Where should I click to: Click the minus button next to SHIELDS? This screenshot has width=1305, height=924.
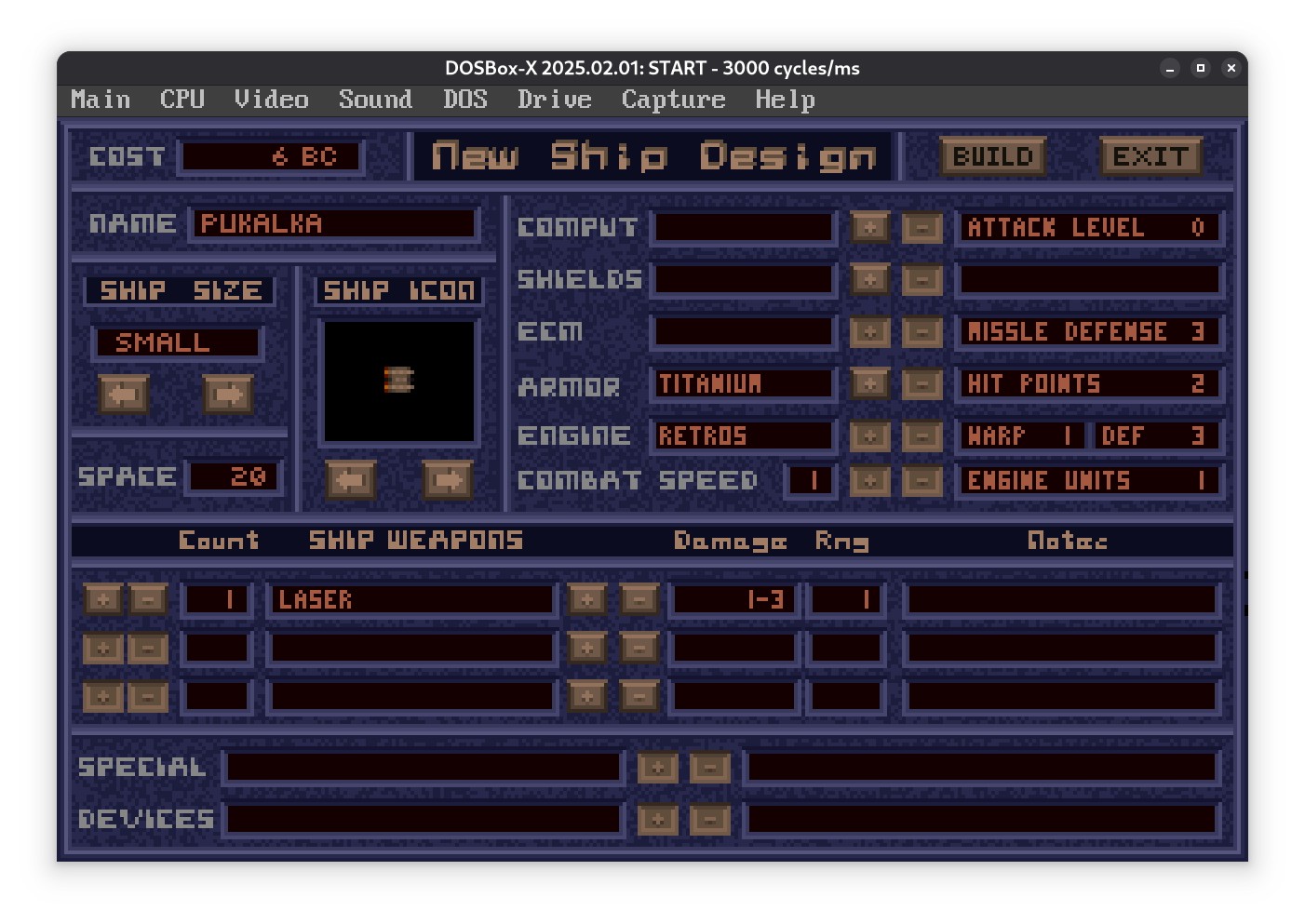coord(922,279)
